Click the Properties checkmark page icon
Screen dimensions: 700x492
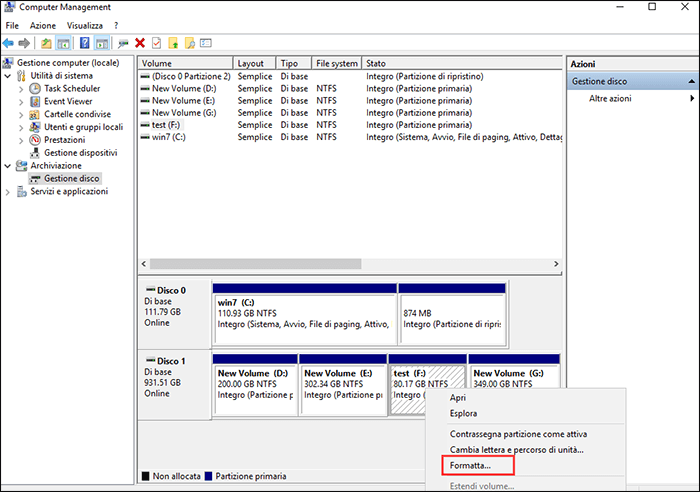coord(156,43)
